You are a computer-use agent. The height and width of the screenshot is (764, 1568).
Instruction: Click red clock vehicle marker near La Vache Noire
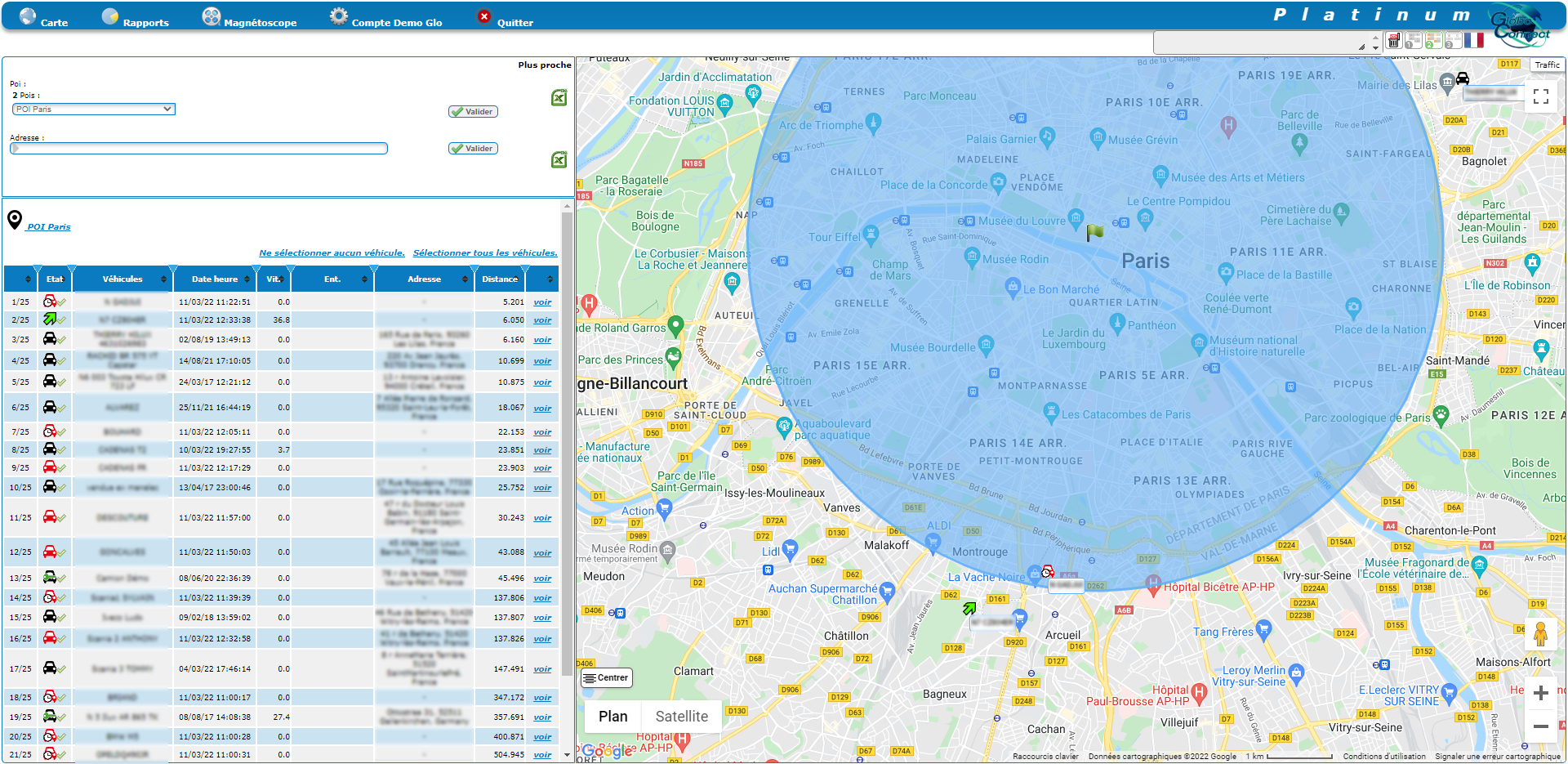click(1048, 571)
